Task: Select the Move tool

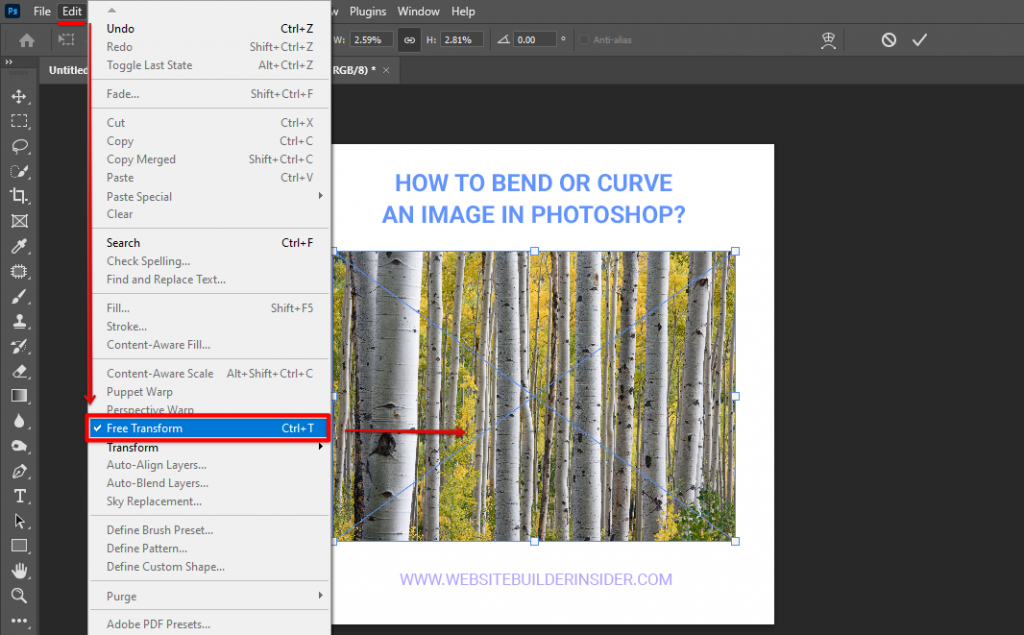Action: click(x=19, y=96)
